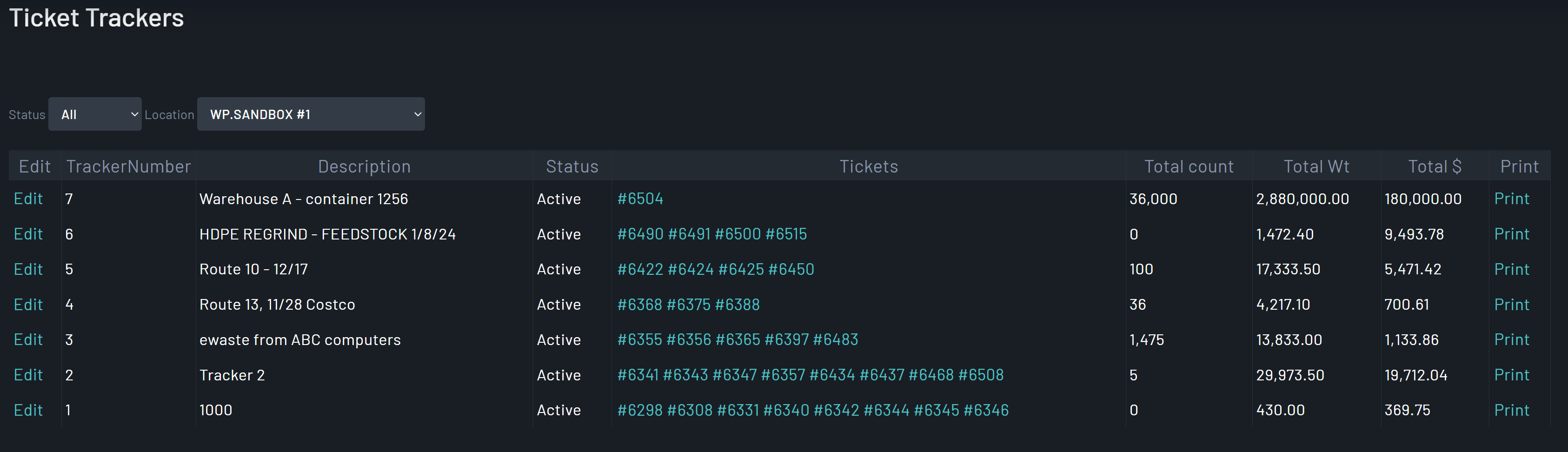Select ticket #6450 link

(x=791, y=270)
